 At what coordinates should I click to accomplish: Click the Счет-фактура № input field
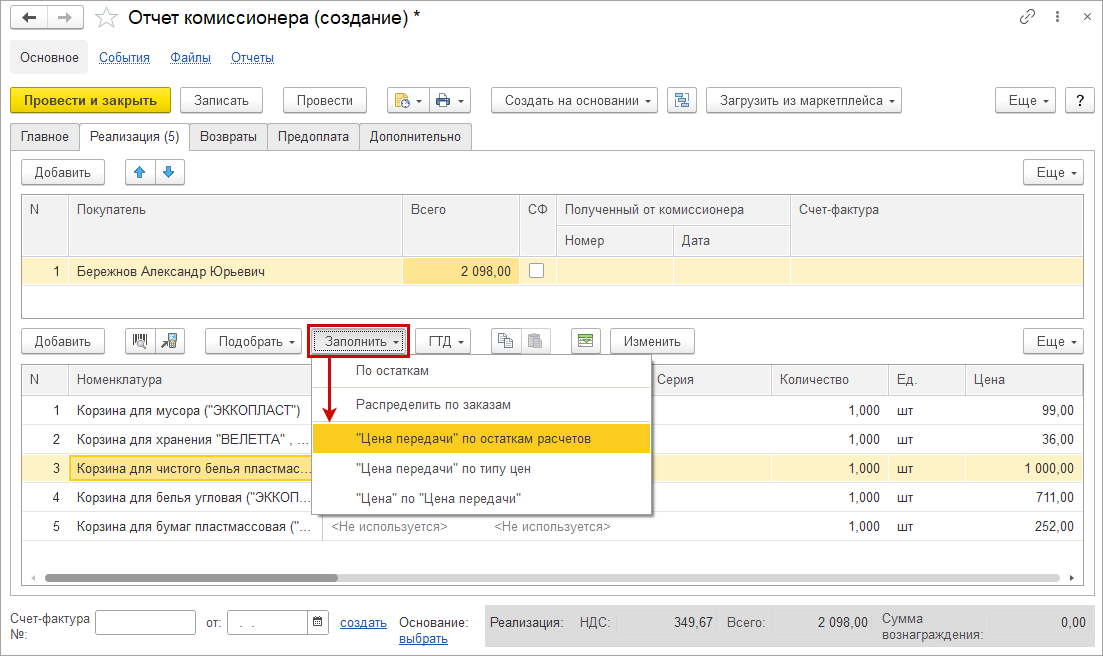[145, 622]
